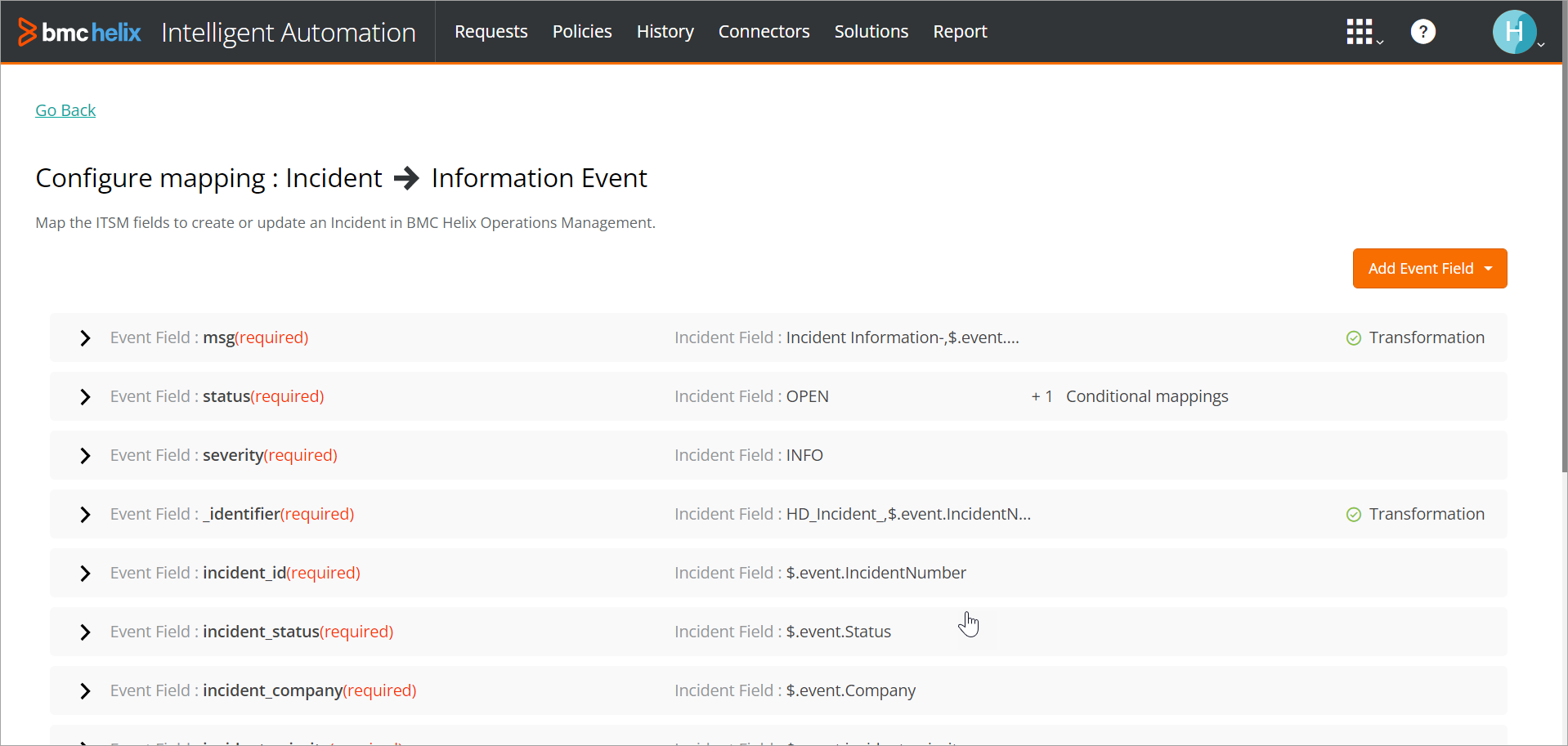The height and width of the screenshot is (746, 1568).
Task: Click Transformation label in msg row
Action: coord(1427,337)
